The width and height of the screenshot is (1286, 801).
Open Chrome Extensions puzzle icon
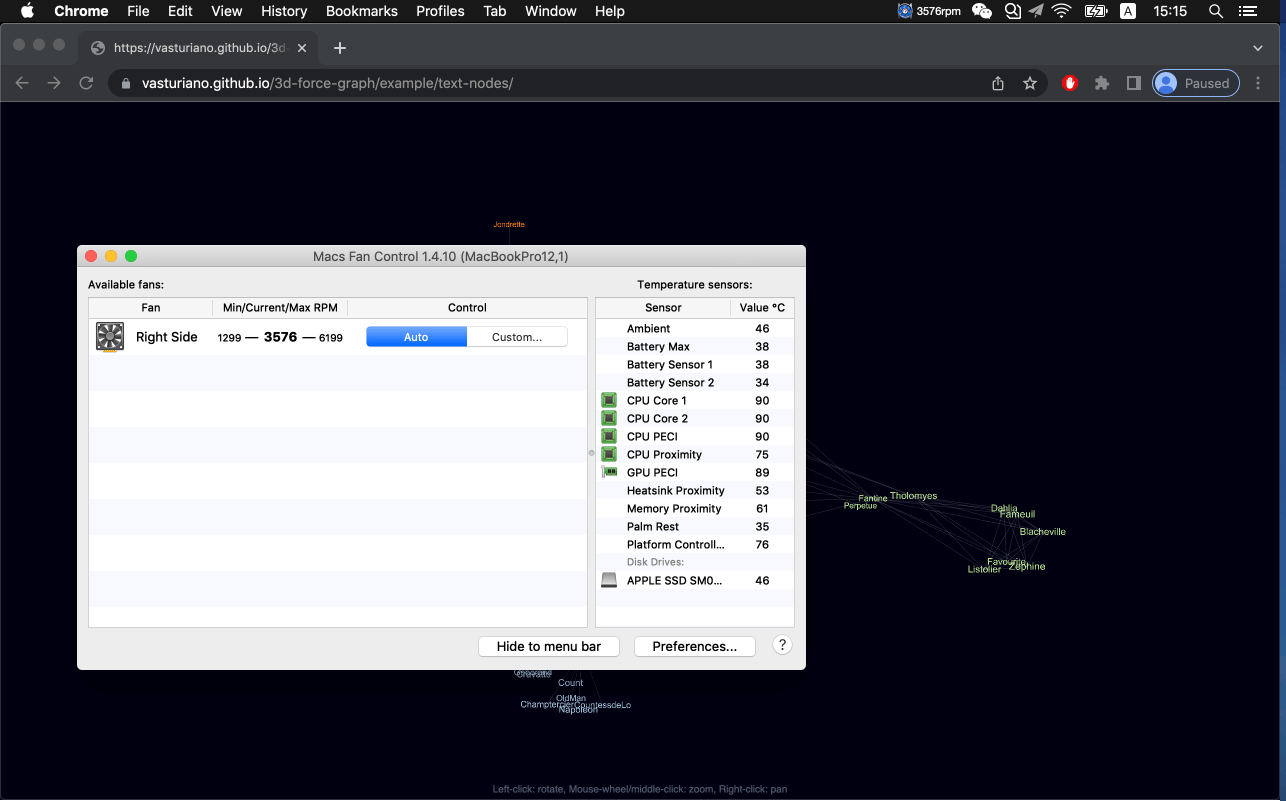tap(1102, 83)
